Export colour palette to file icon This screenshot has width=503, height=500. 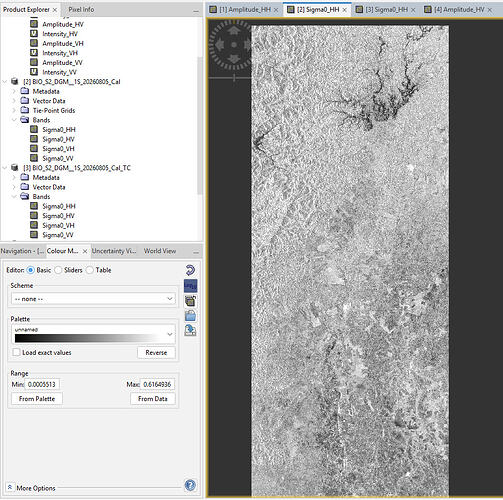pos(190,330)
